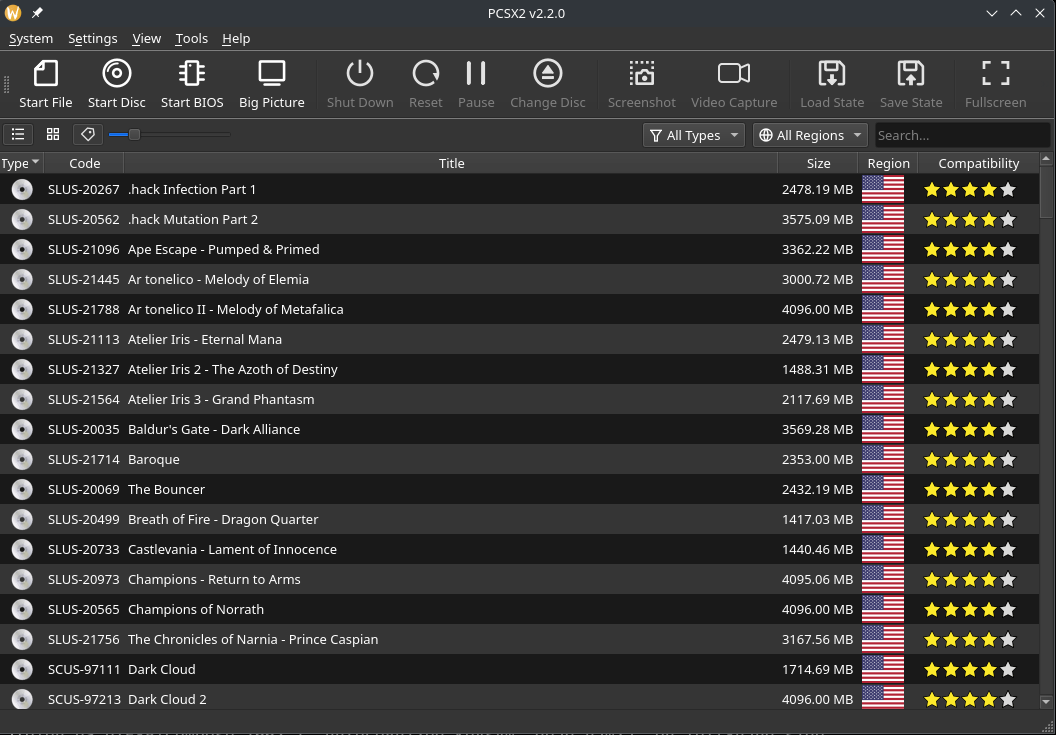This screenshot has width=1056, height=735.
Task: Click the US flag for Dark Cloud
Action: click(883, 669)
